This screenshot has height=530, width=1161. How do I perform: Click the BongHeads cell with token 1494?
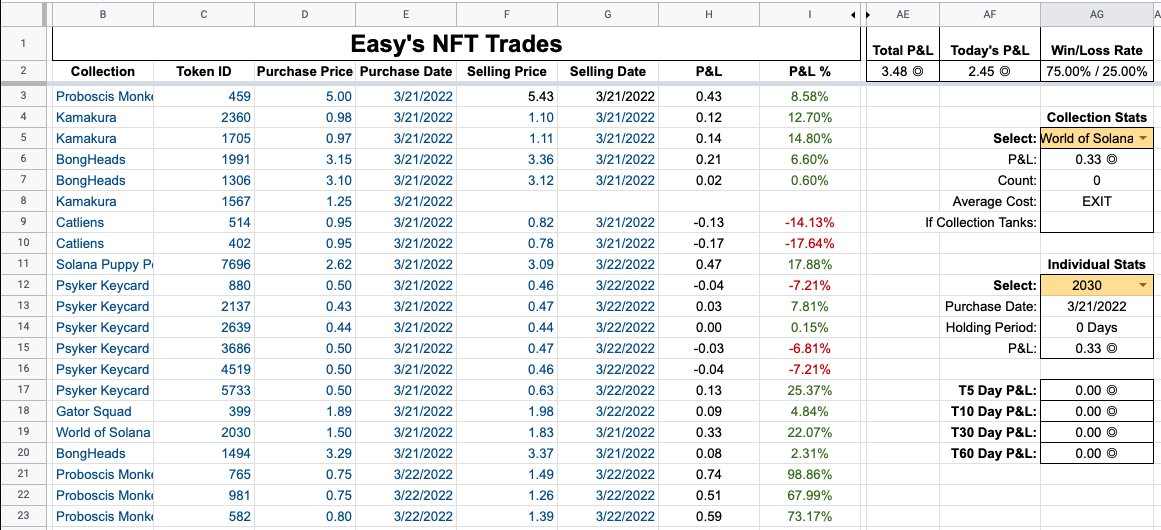[x=103, y=453]
